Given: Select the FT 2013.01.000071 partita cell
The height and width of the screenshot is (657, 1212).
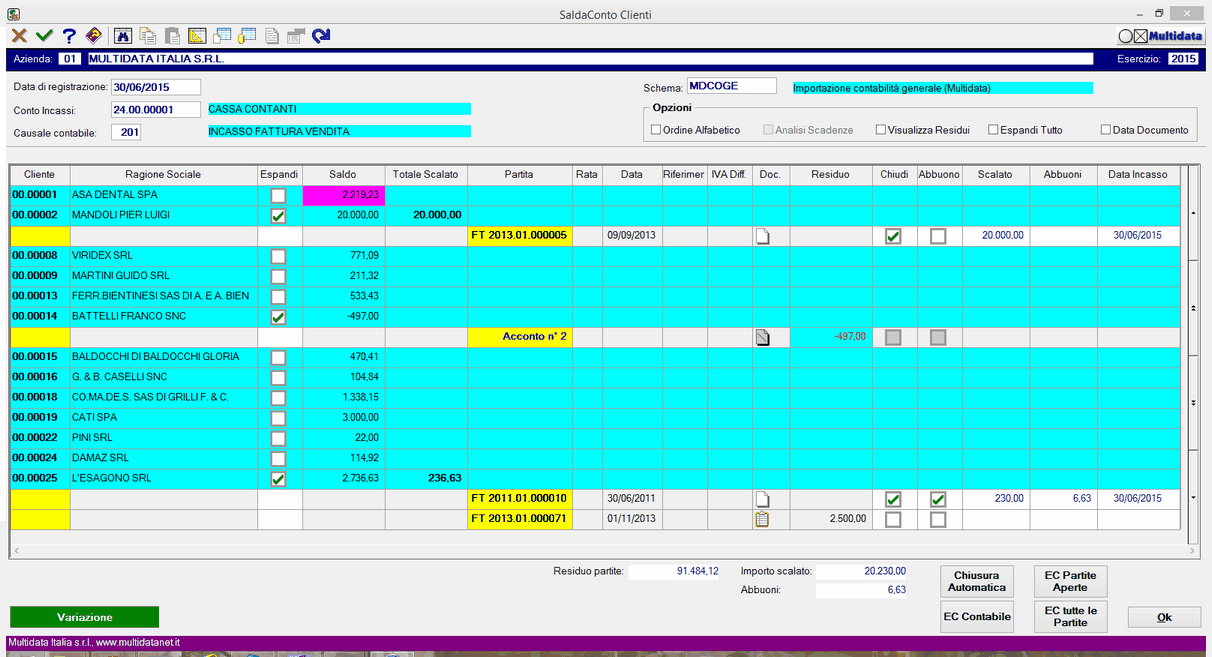Looking at the screenshot, I should click(x=519, y=519).
